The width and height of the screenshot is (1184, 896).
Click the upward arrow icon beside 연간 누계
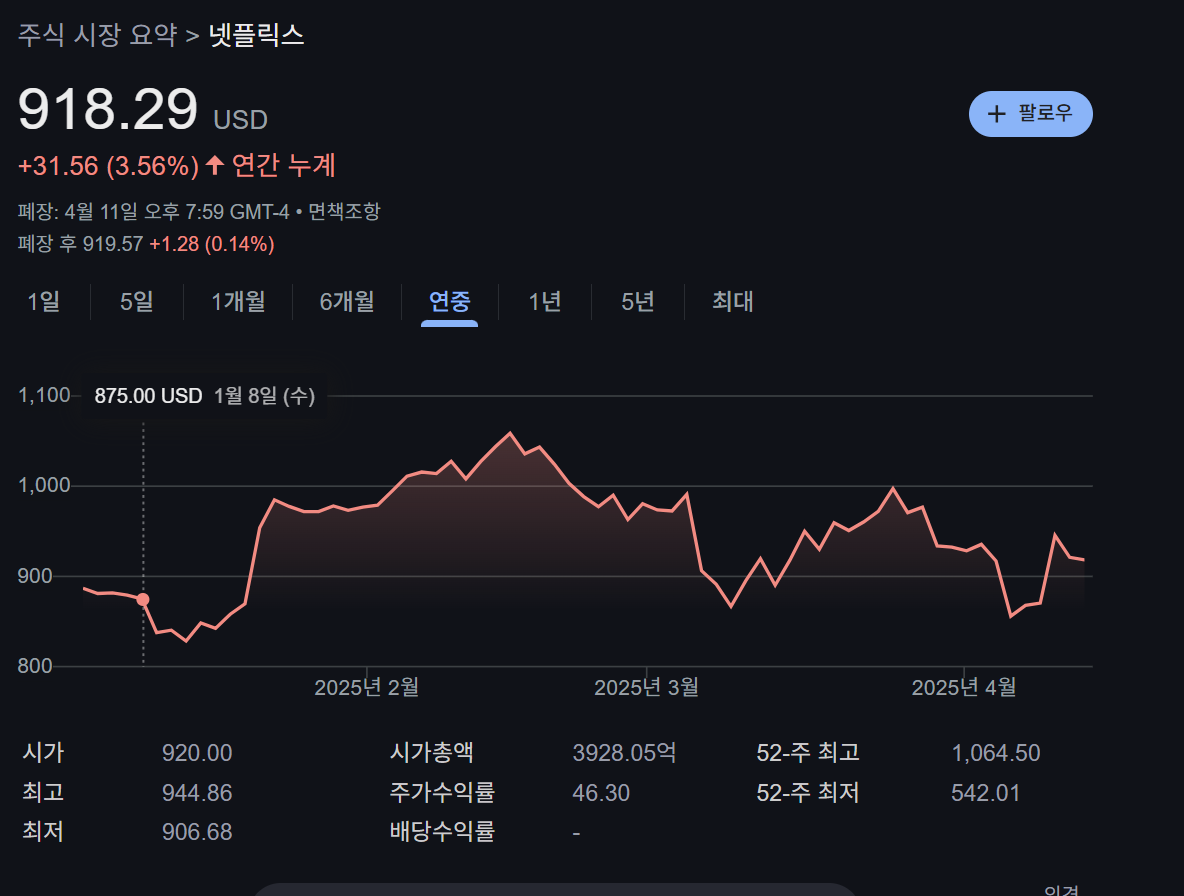click(x=215, y=165)
